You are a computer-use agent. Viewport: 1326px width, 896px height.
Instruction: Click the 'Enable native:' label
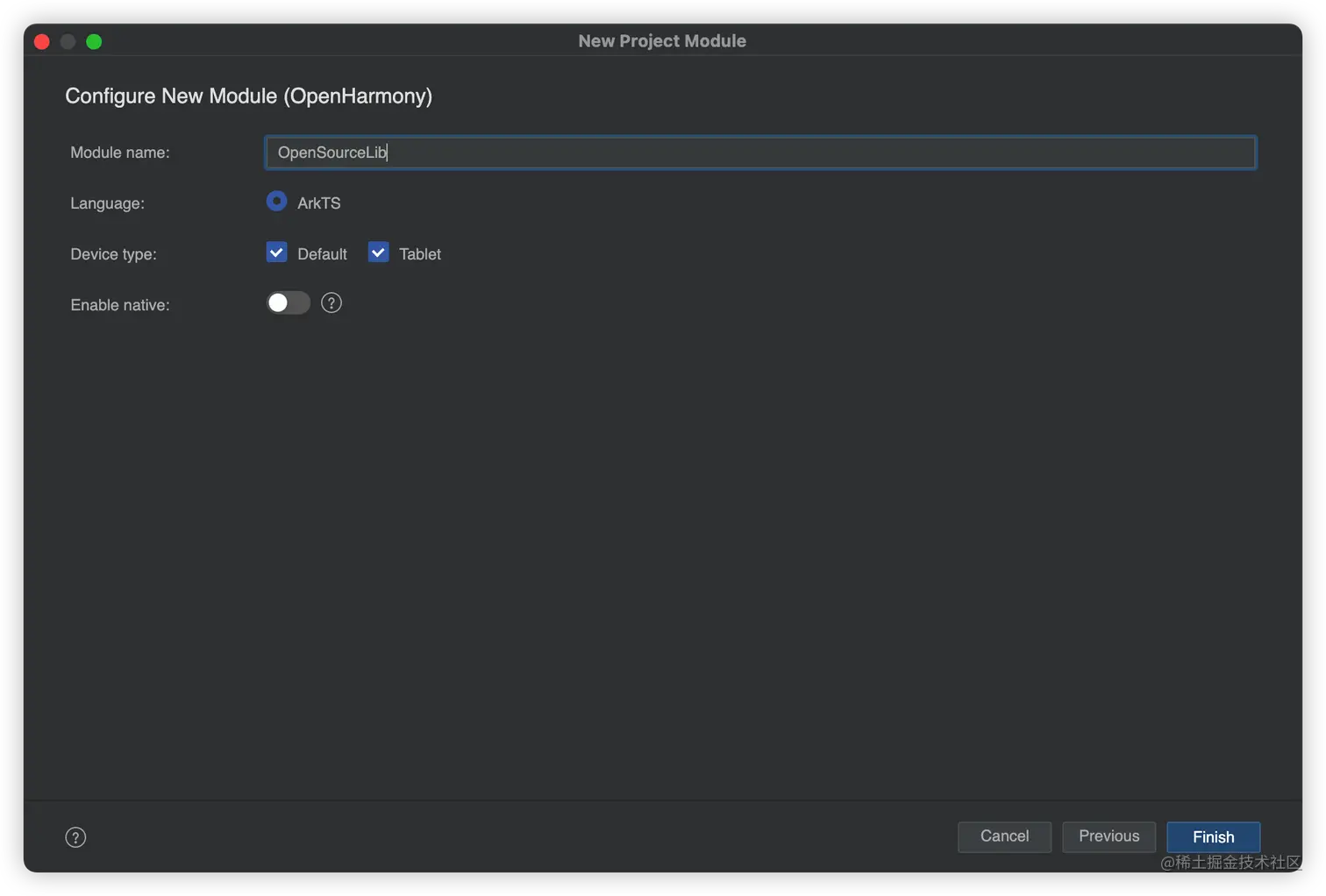(120, 305)
